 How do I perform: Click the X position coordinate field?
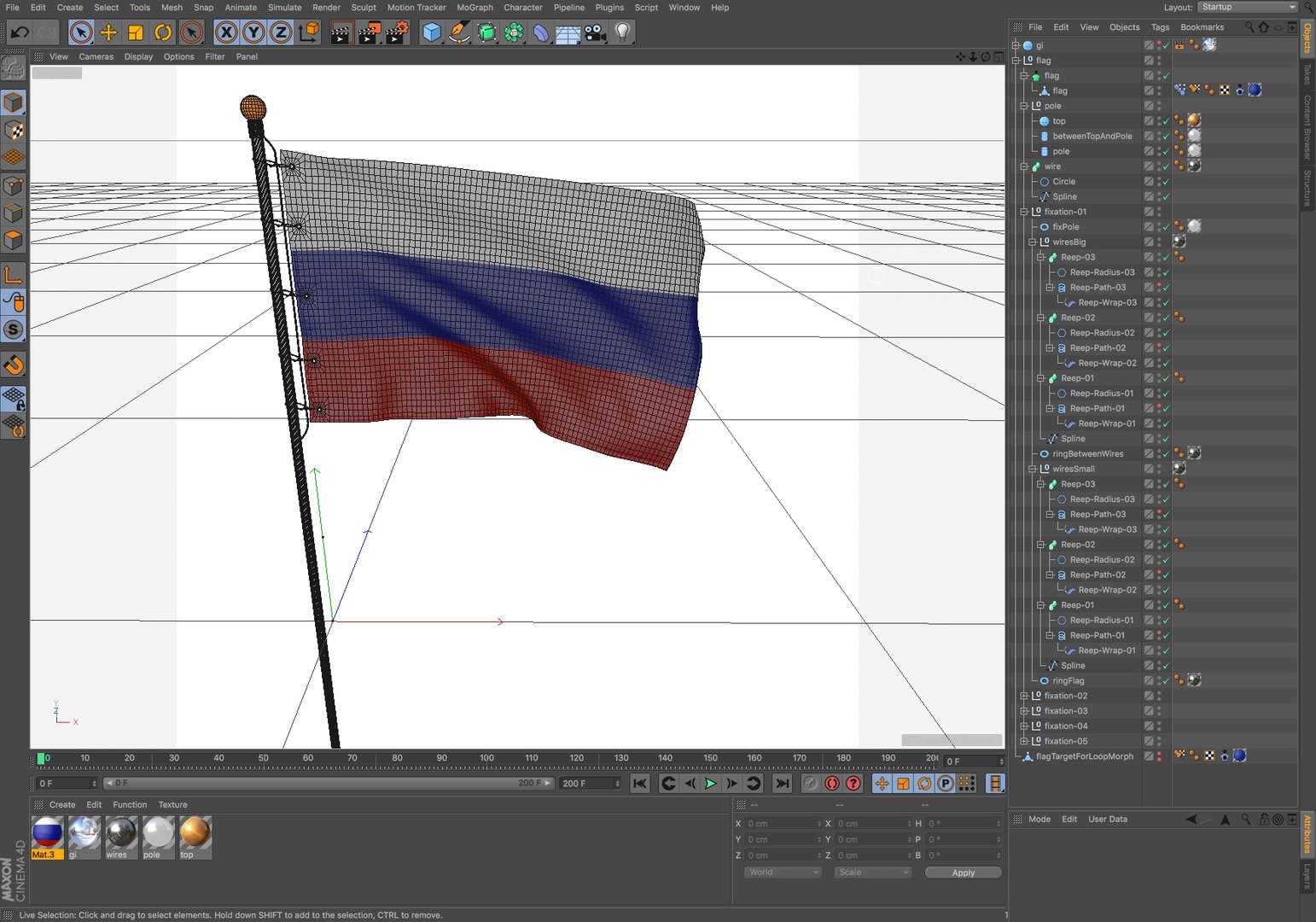coord(783,824)
